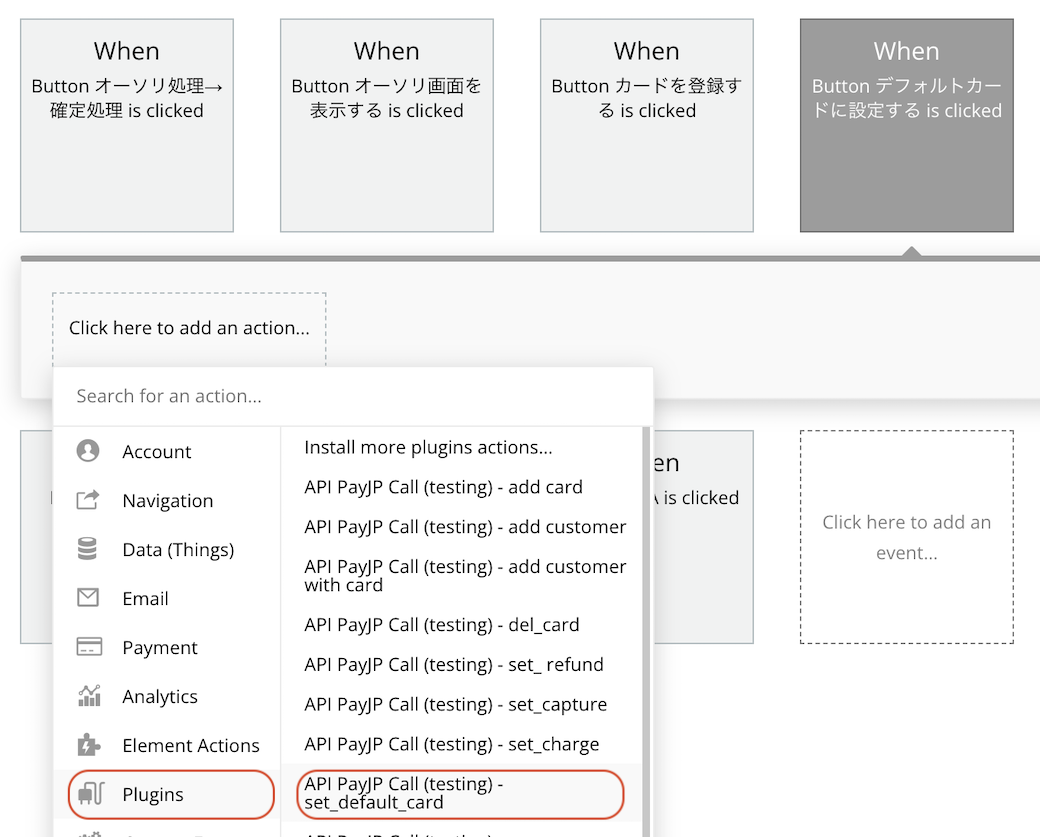This screenshot has width=1040, height=837.
Task: Click the Payment credit card icon
Action: (89, 647)
